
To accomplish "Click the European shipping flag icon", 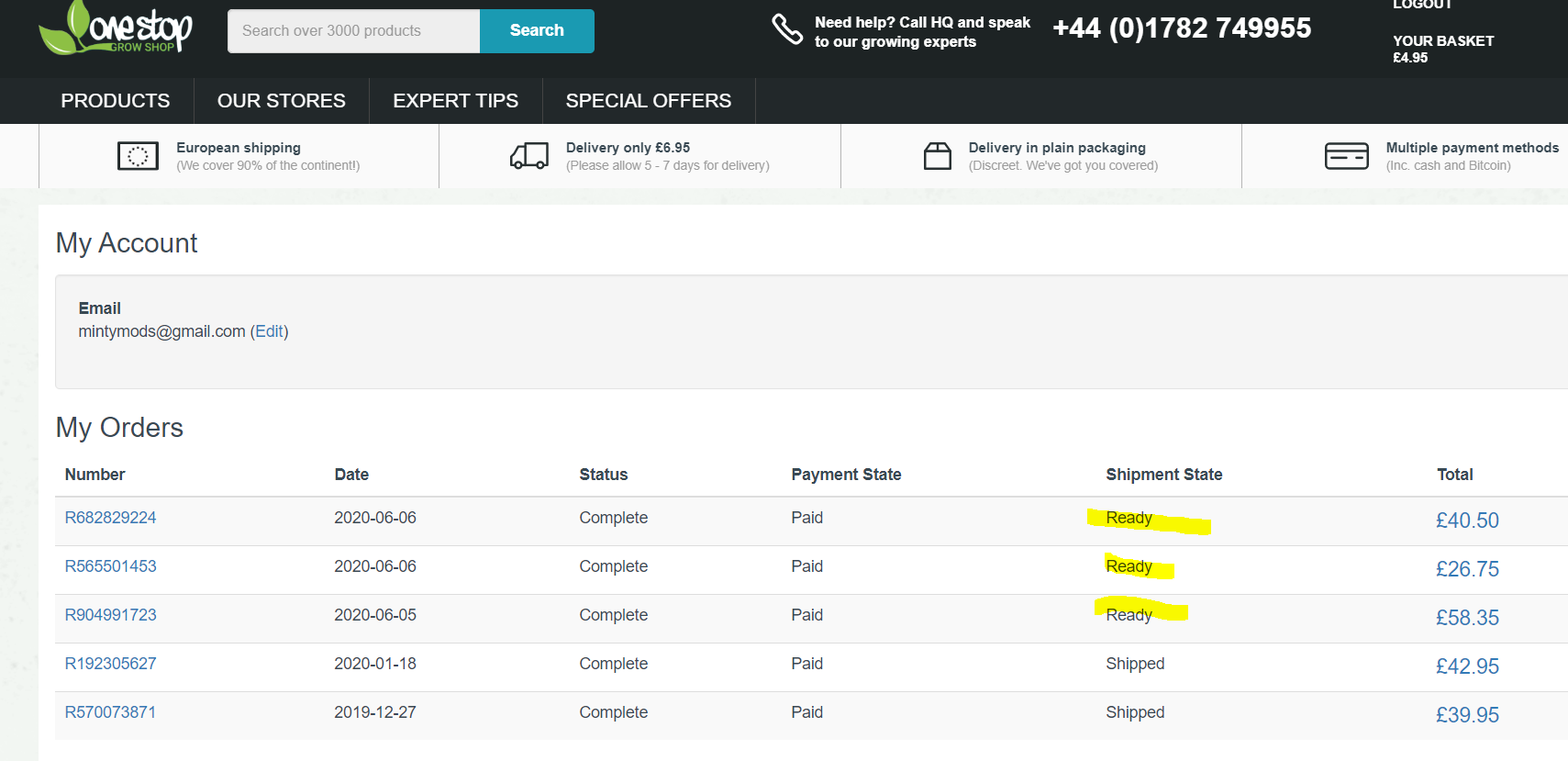I will click(x=138, y=156).
